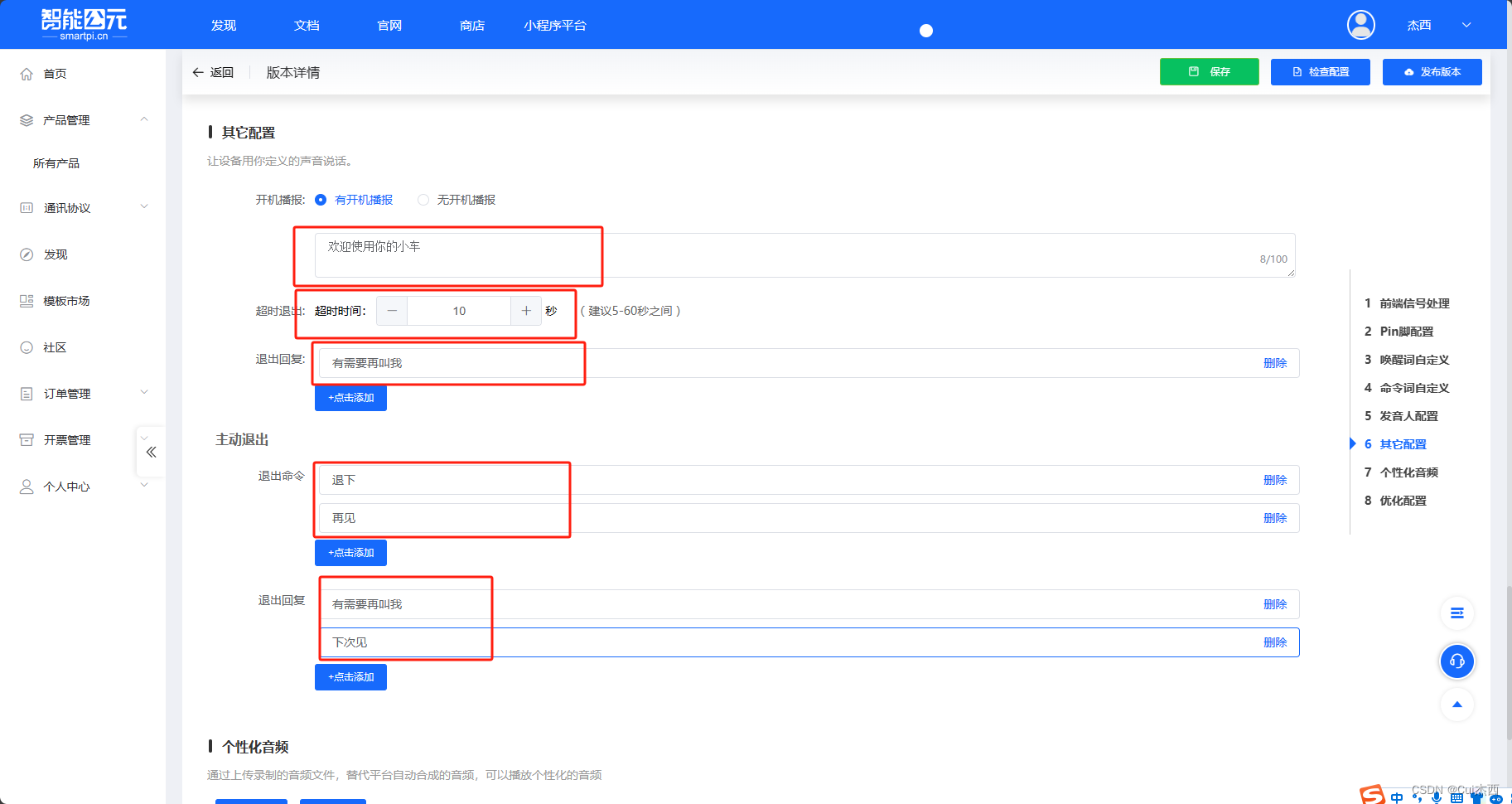Open the 小程序平台 navigation item
Screen dimensions: 1512x804
[555, 26]
